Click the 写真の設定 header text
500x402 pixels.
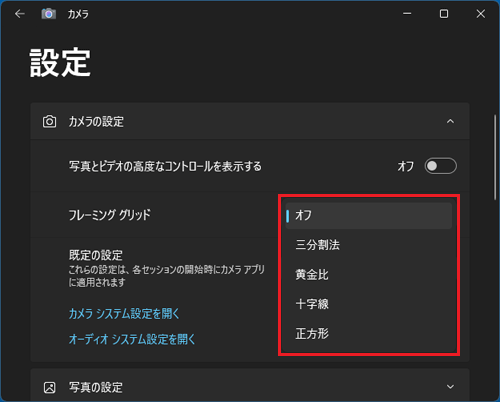pos(96,387)
